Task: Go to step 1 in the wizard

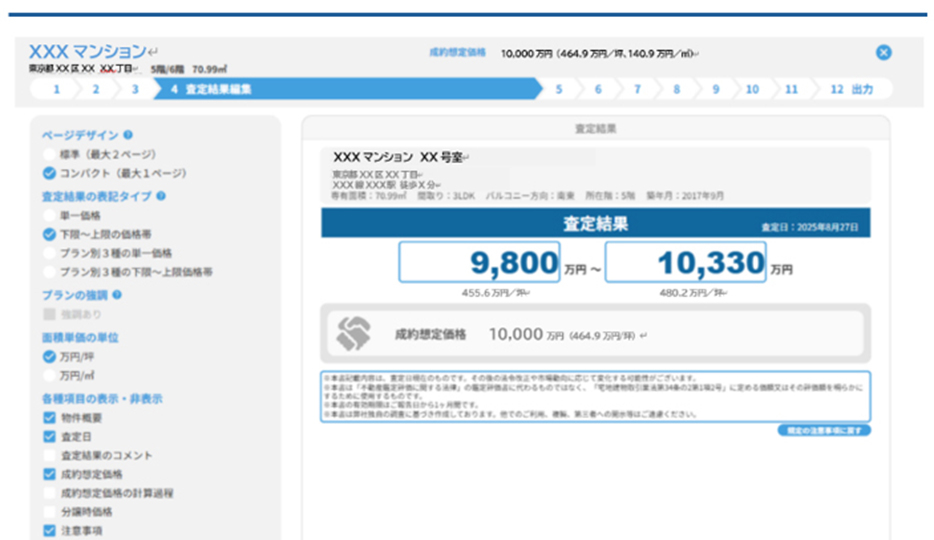Action: 56,89
